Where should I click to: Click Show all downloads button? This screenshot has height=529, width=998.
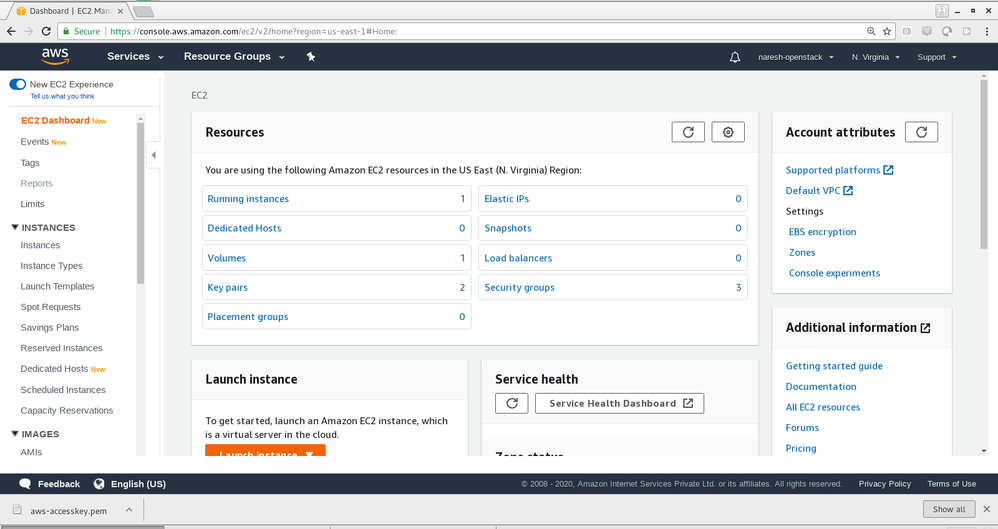click(949, 509)
